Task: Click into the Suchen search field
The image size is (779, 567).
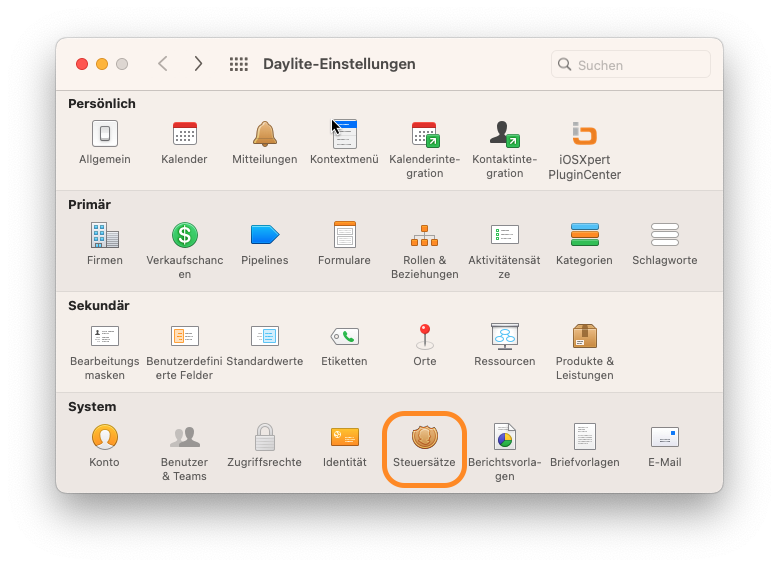Action: coord(630,65)
